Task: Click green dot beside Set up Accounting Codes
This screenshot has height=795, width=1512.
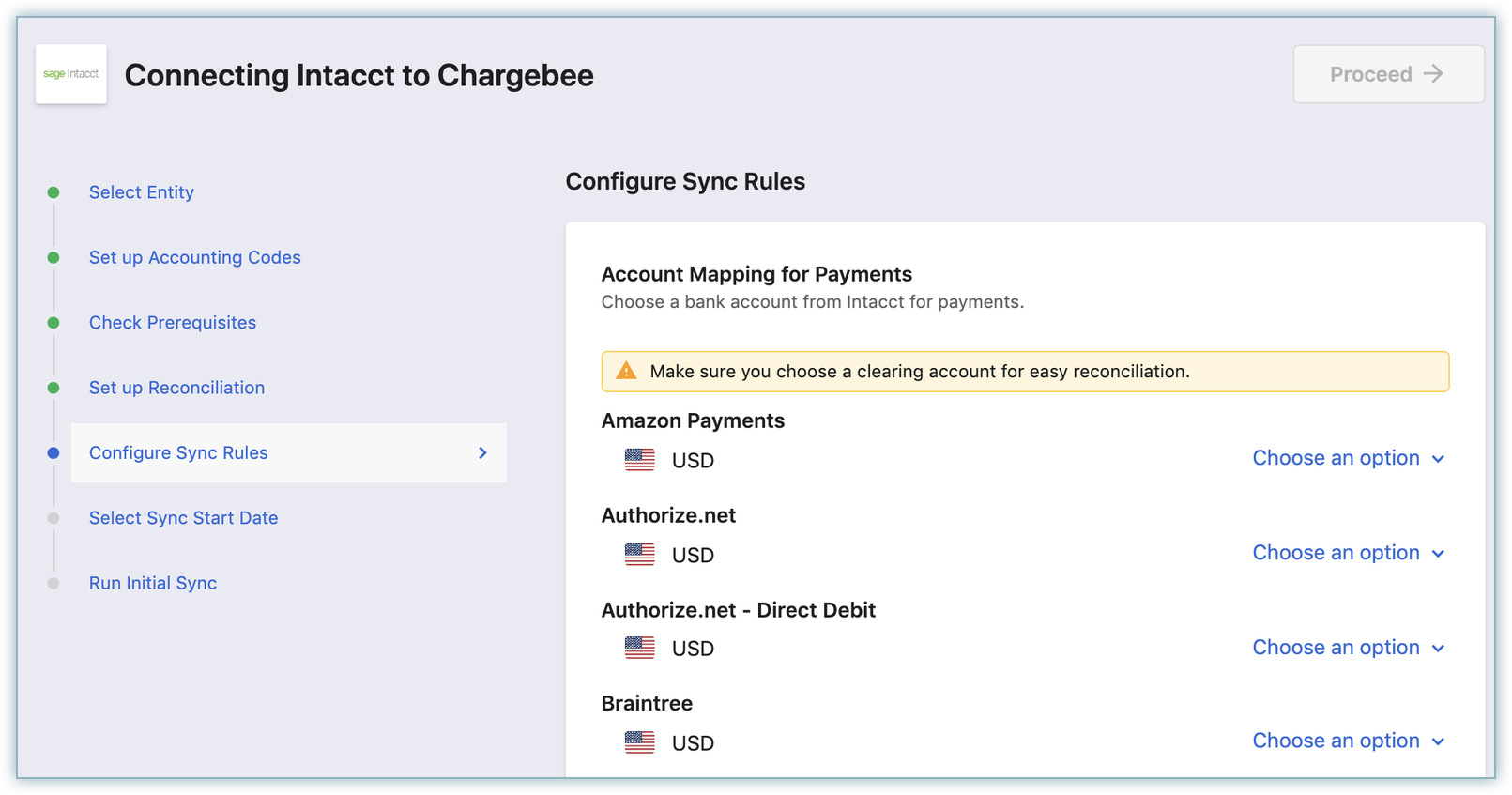Action: [53, 257]
